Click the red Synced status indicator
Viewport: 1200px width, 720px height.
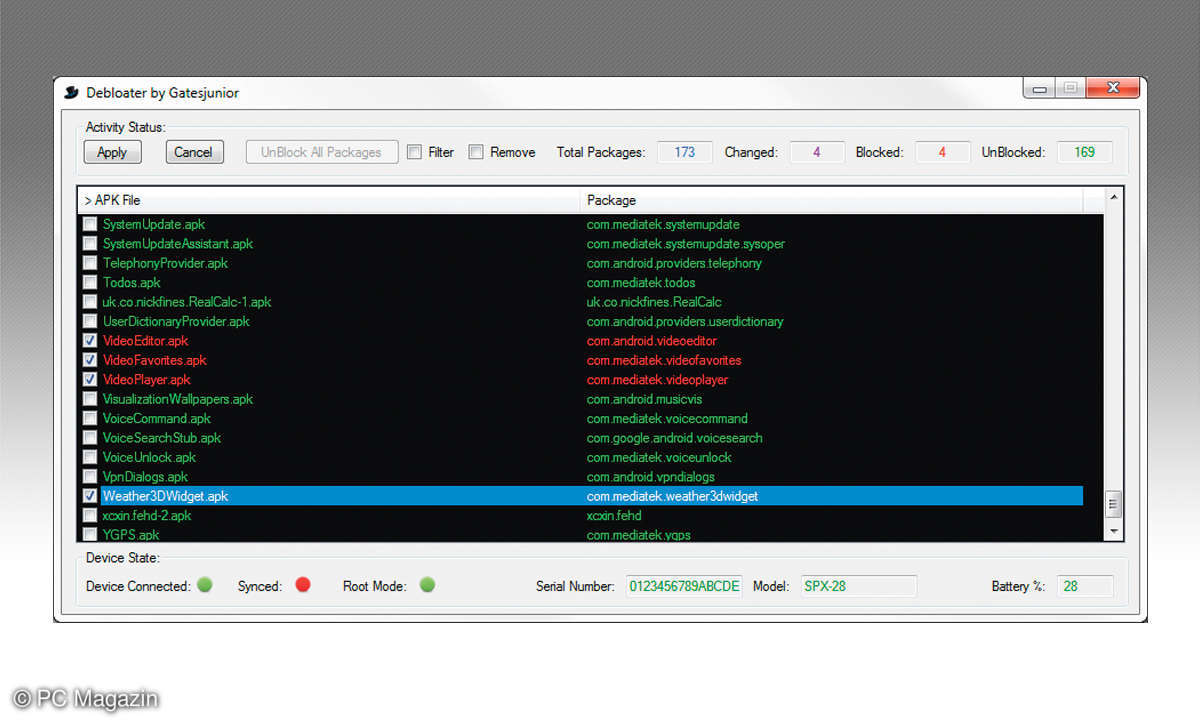(x=303, y=585)
